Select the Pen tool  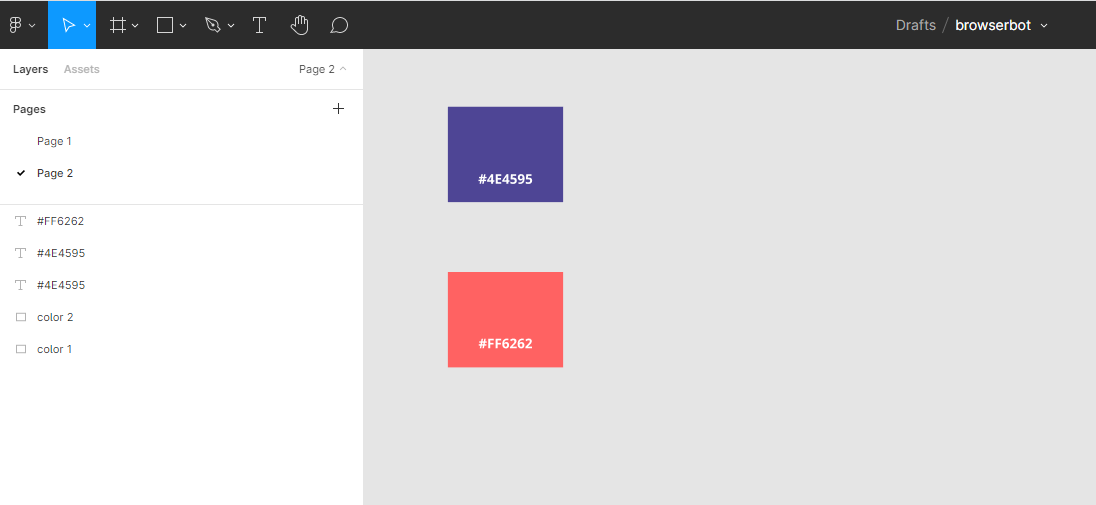click(213, 25)
